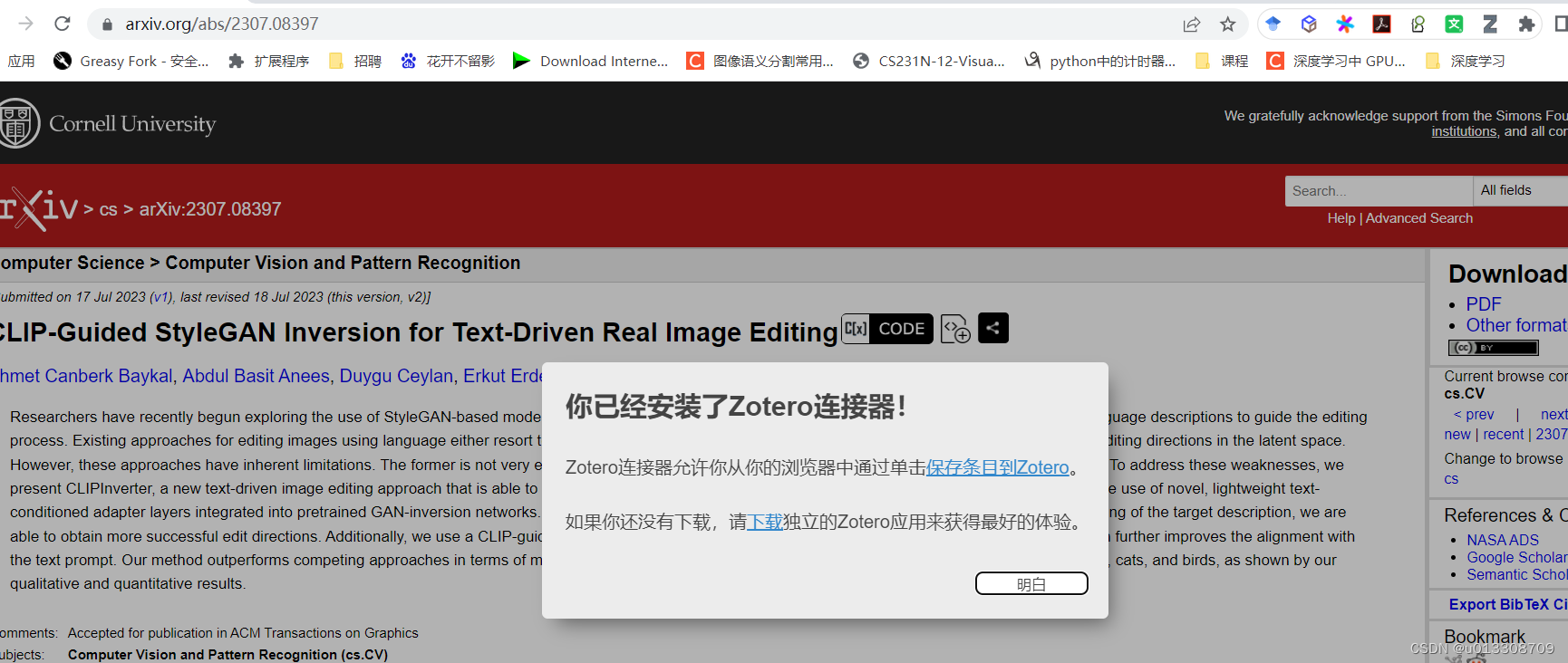The width and height of the screenshot is (1568, 663).
Task: Open Download Internet bookmark
Action: pos(590,61)
